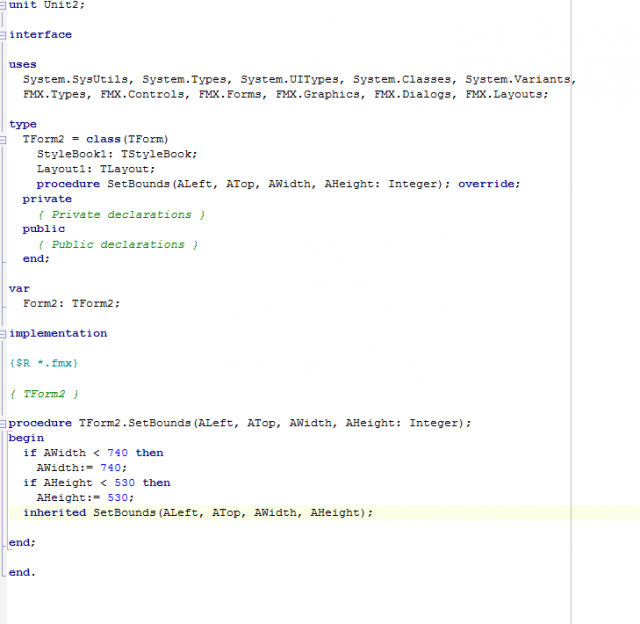640x624 pixels.
Task: Click 'FMX.Graphics' in the uses clause
Action: (318, 94)
